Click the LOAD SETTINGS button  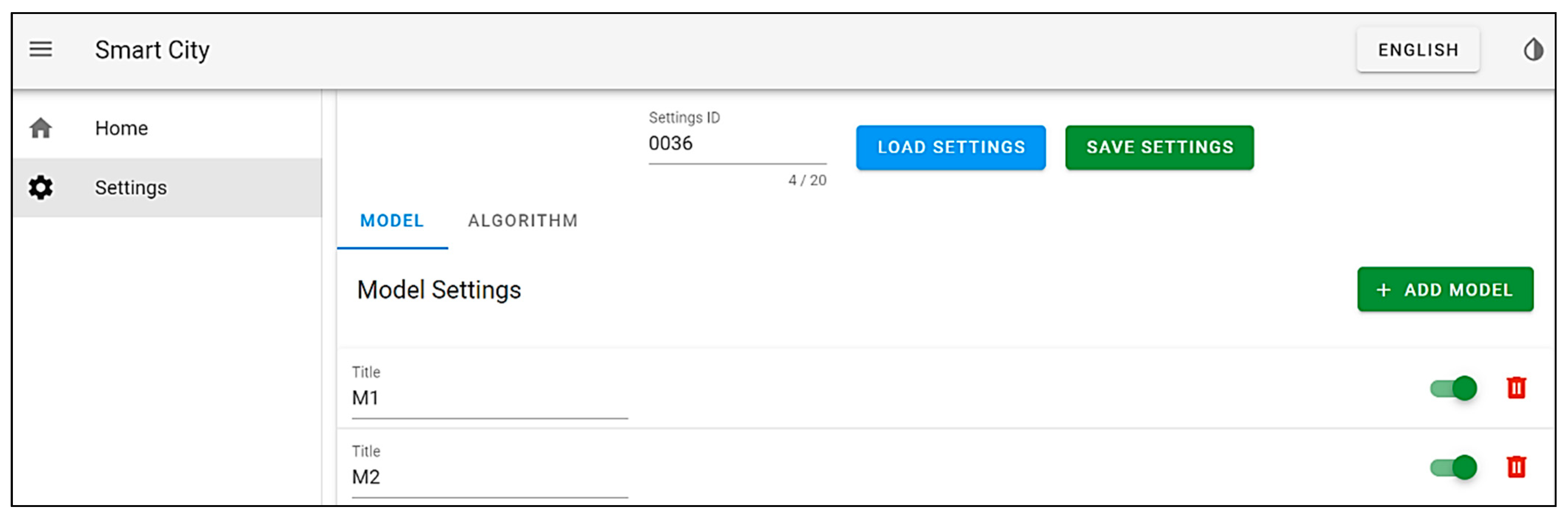(951, 147)
